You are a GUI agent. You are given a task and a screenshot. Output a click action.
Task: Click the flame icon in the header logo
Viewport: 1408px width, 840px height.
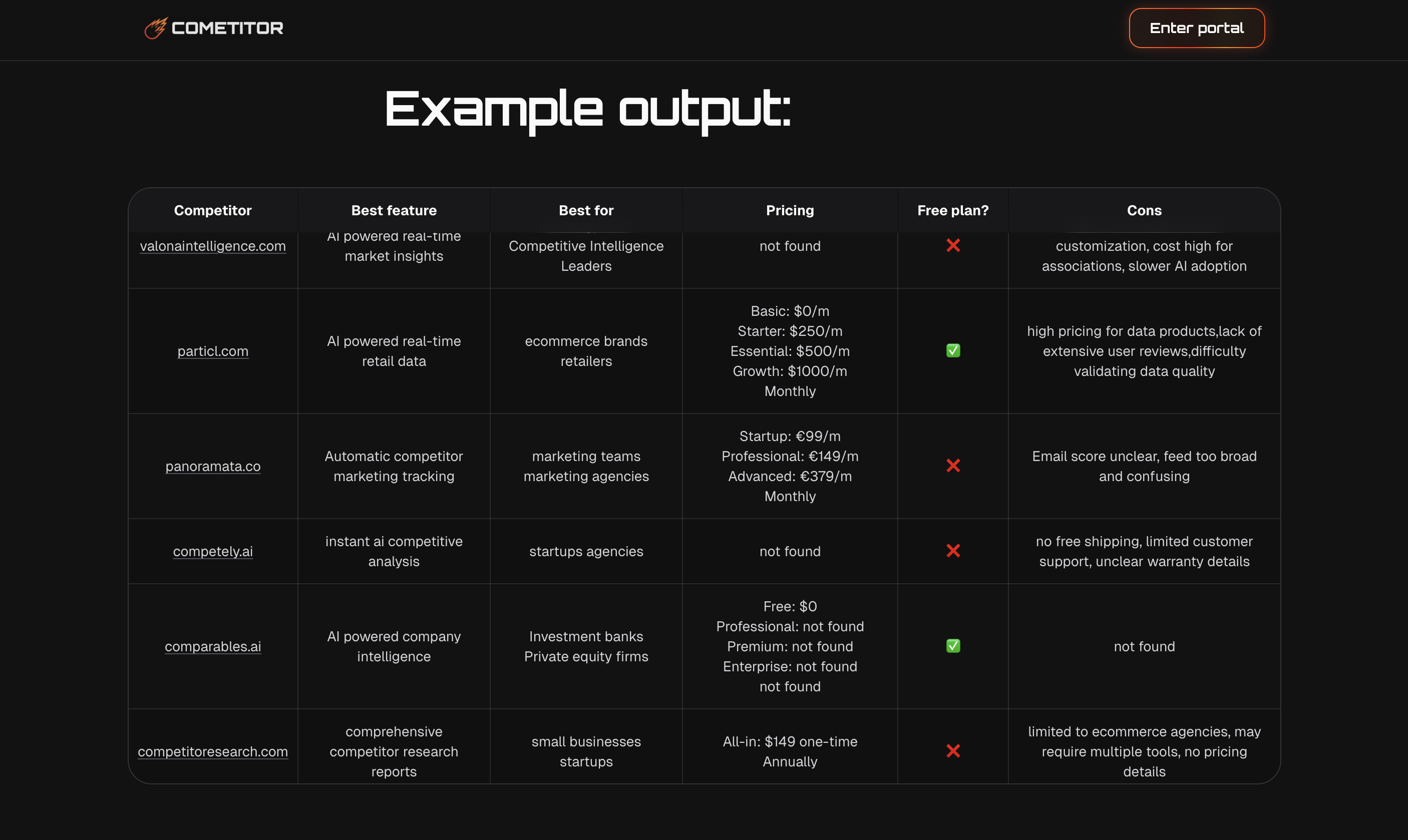tap(155, 27)
